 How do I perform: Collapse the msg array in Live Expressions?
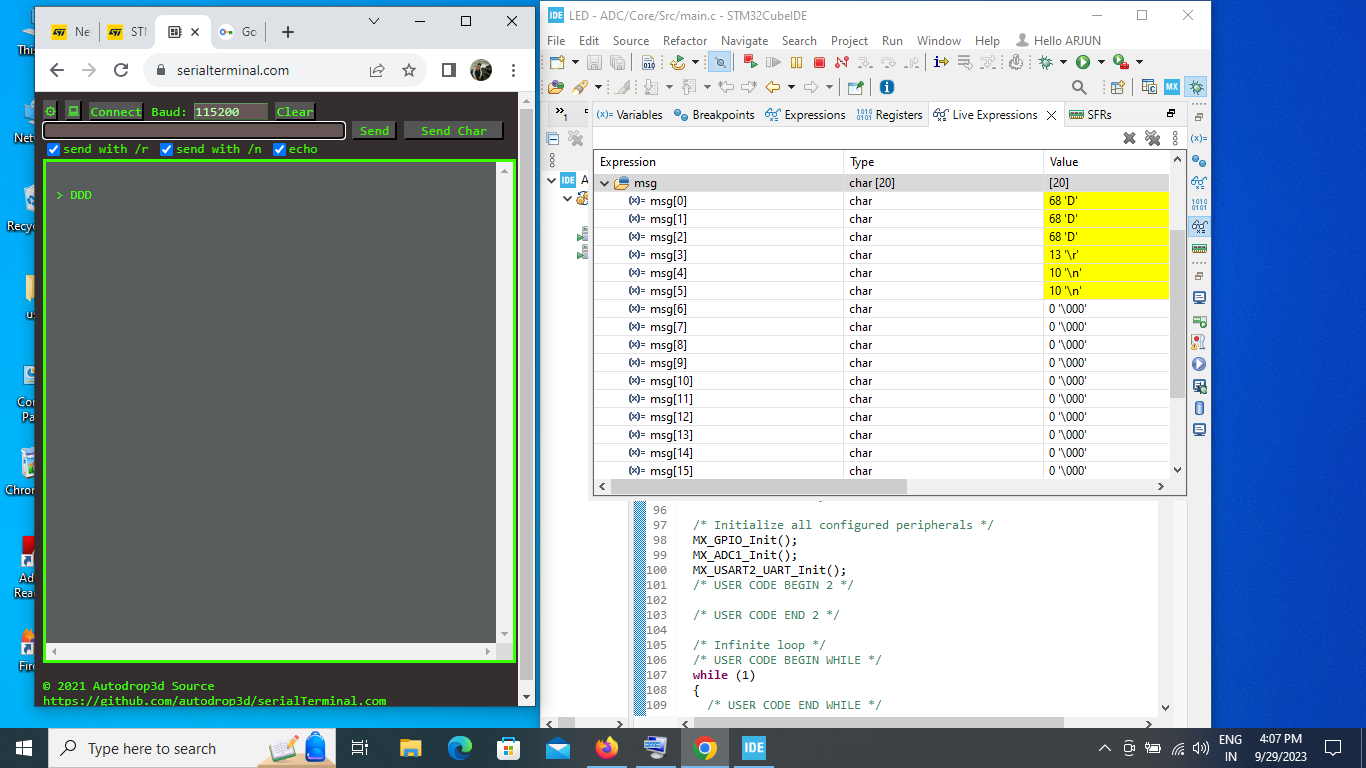[604, 182]
